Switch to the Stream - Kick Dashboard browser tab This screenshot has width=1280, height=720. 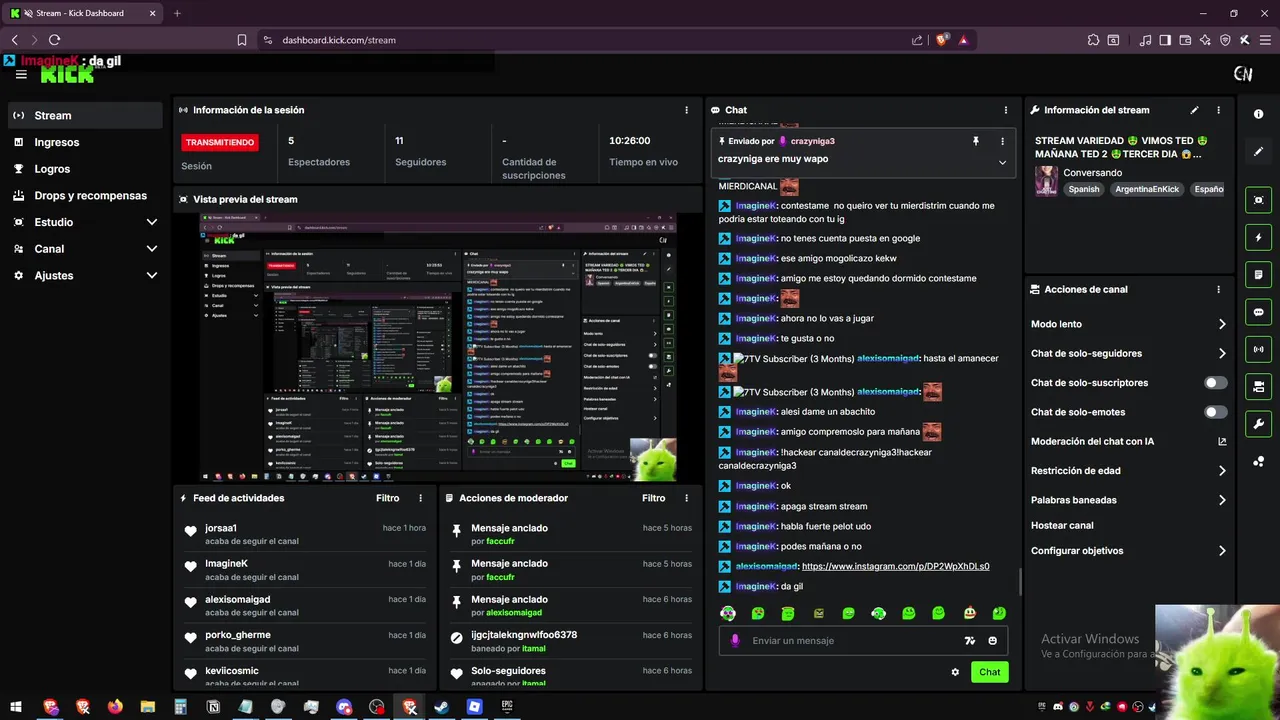tap(84, 13)
